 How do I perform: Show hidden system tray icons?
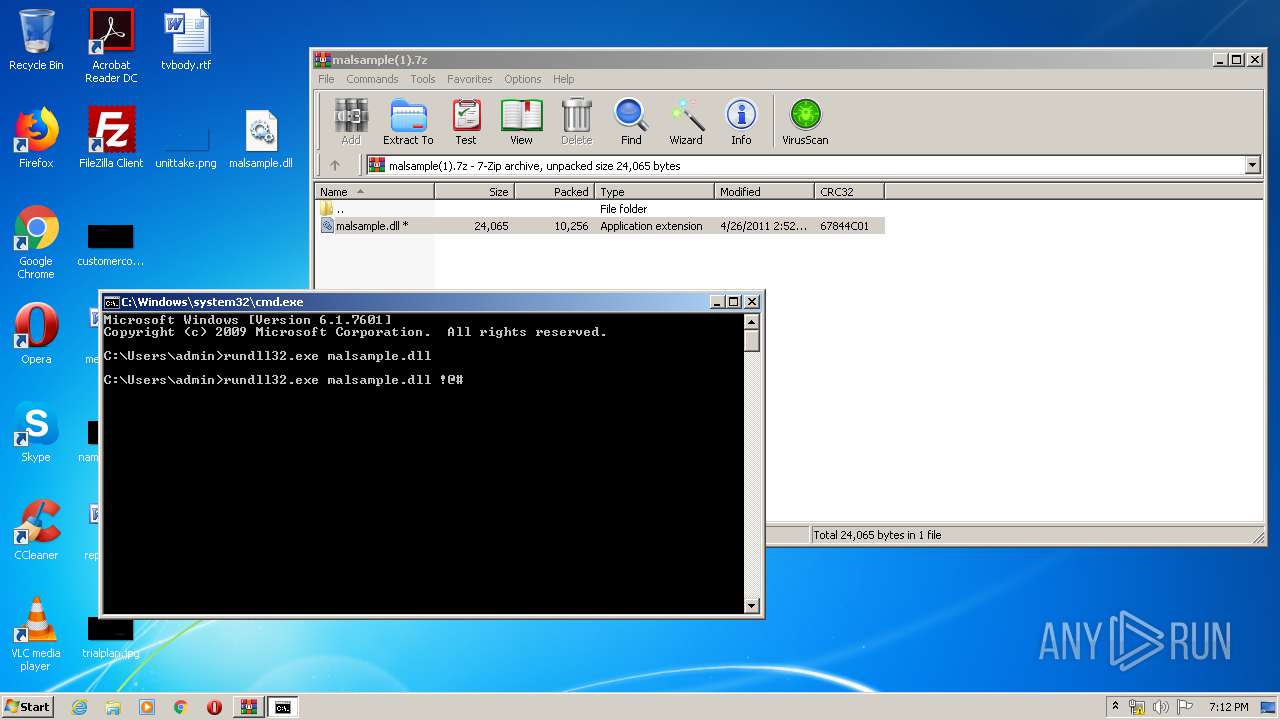point(1116,707)
